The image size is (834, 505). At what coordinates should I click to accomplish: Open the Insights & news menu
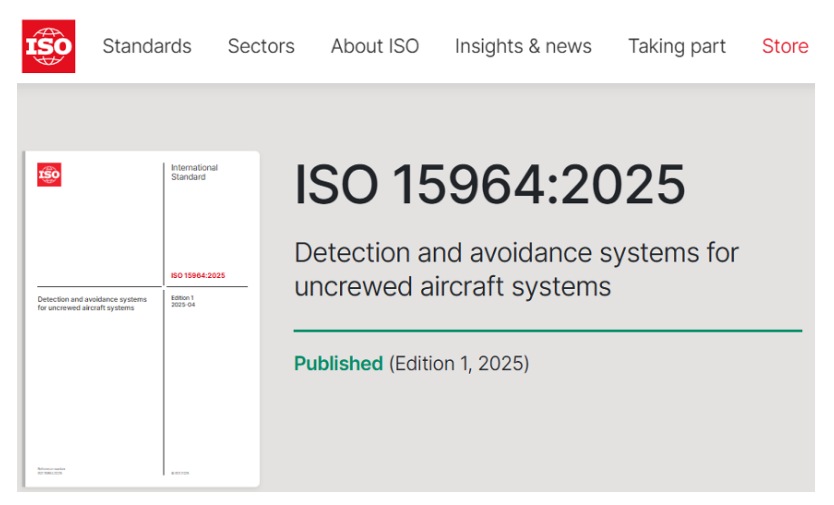(x=523, y=46)
